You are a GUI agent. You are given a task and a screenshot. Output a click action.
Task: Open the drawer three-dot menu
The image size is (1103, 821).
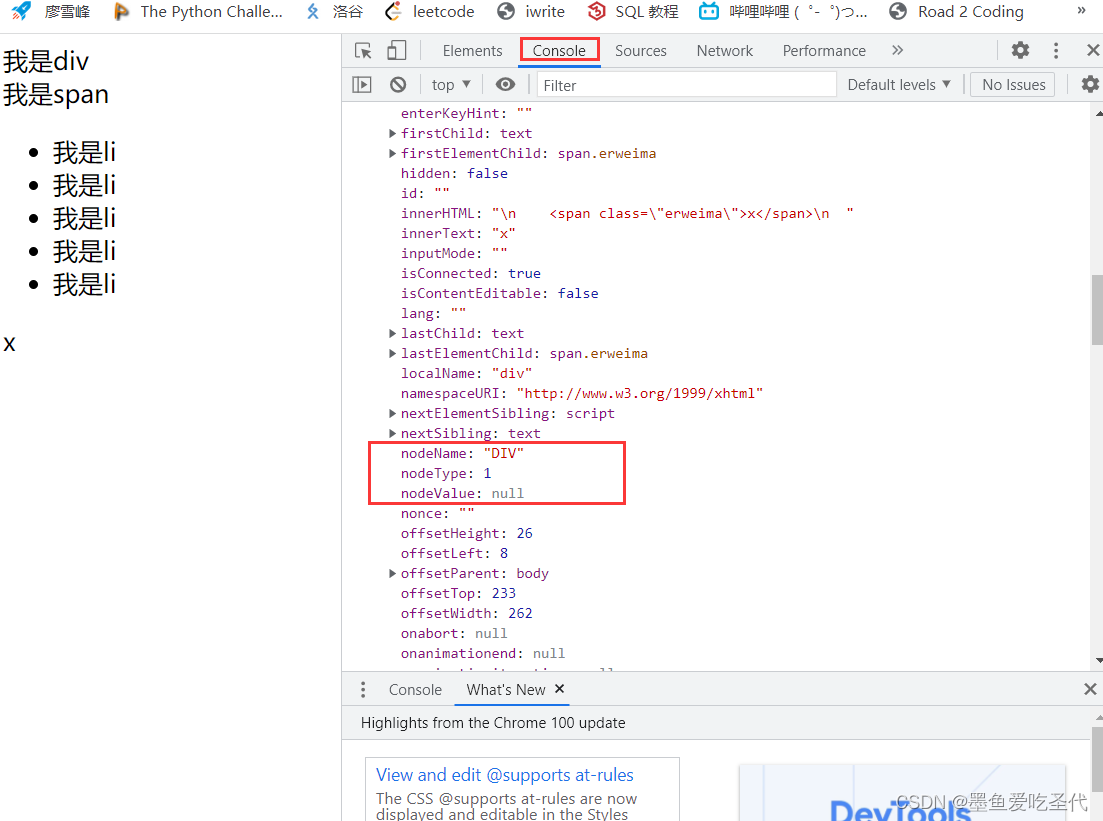tap(363, 689)
